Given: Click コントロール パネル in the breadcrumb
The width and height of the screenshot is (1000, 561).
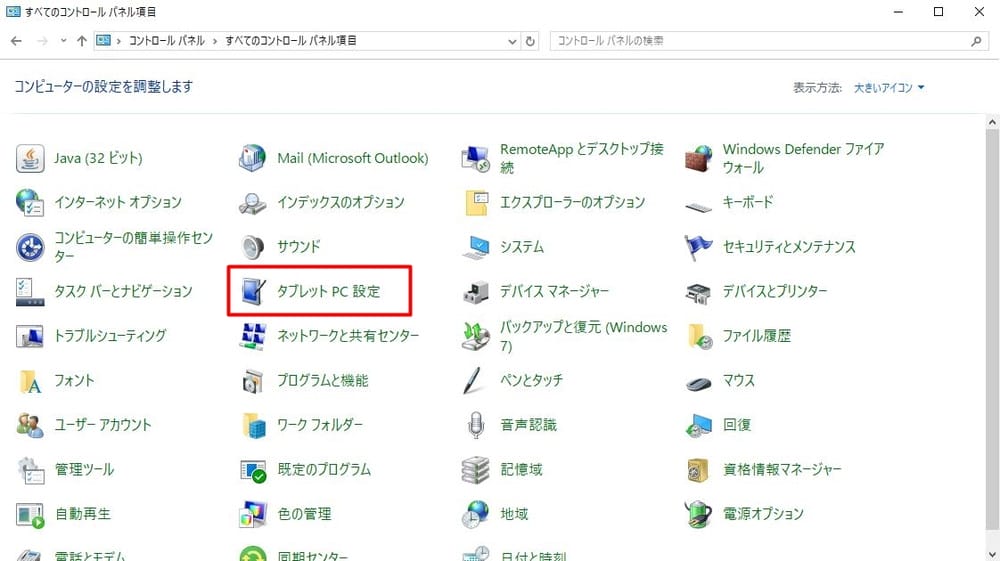Looking at the screenshot, I should [x=166, y=41].
